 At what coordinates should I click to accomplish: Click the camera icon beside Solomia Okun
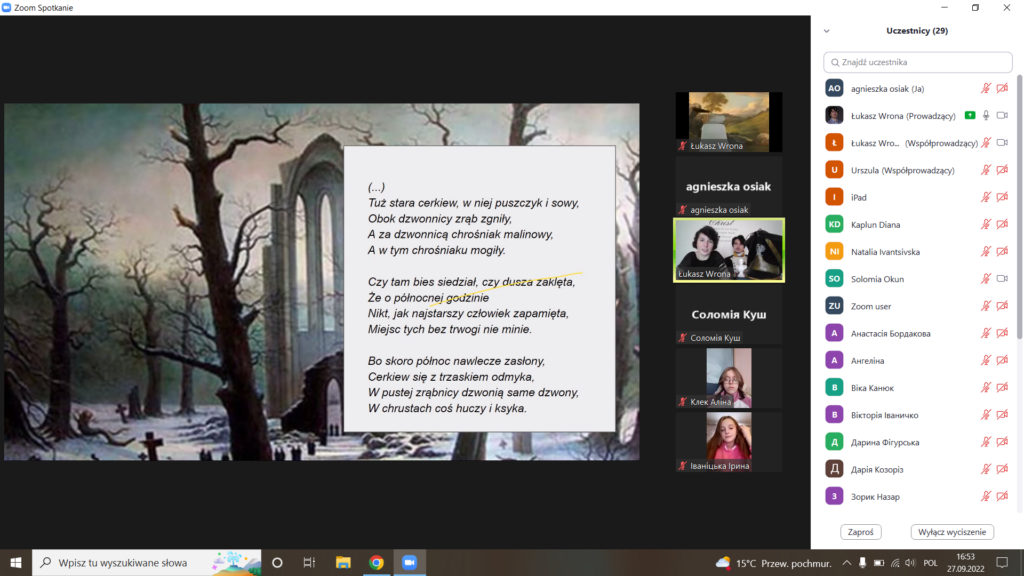(x=1002, y=279)
